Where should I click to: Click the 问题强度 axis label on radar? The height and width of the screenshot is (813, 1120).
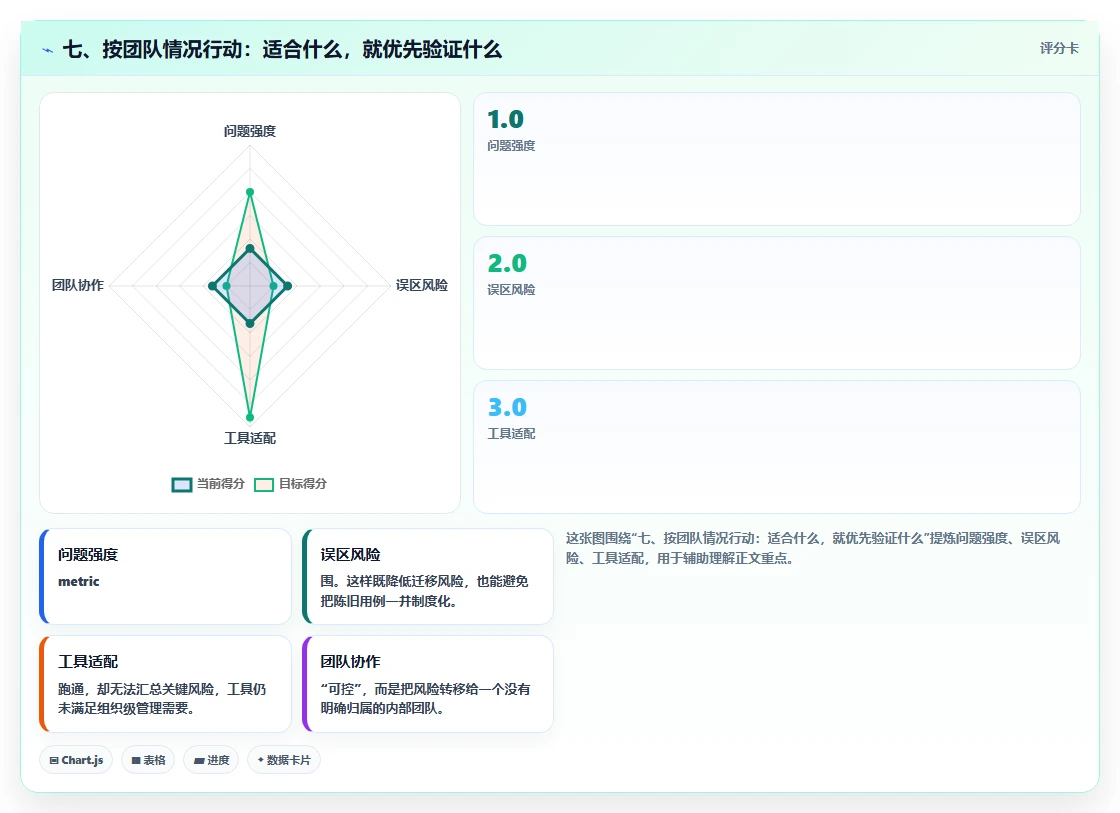coord(249,131)
